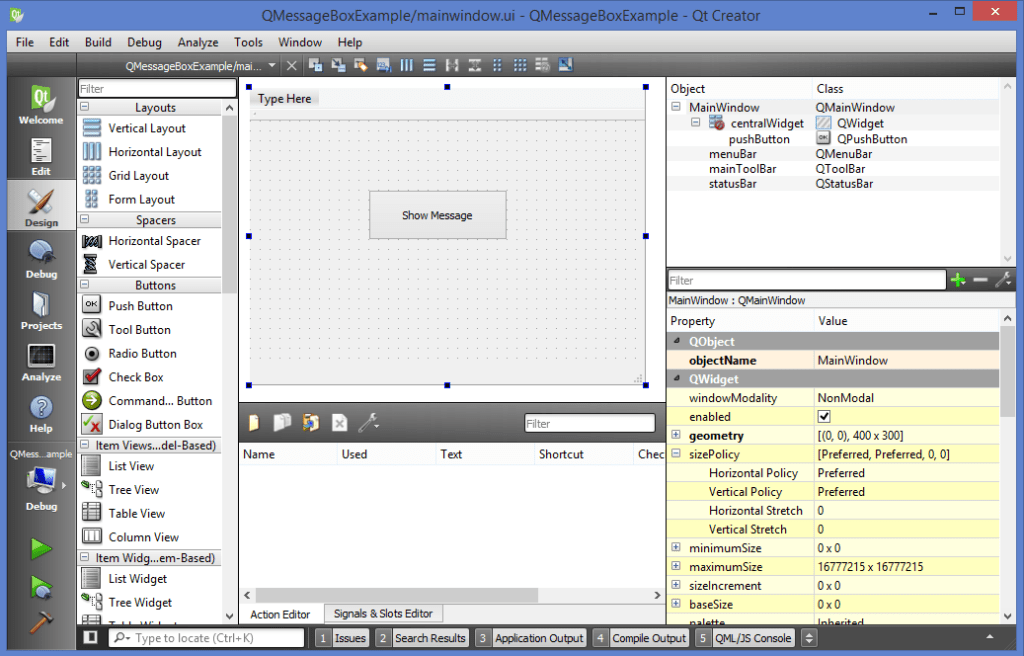Screen dimensions: 1024x656
Task: Open the Analyze mode
Action: click(40, 363)
